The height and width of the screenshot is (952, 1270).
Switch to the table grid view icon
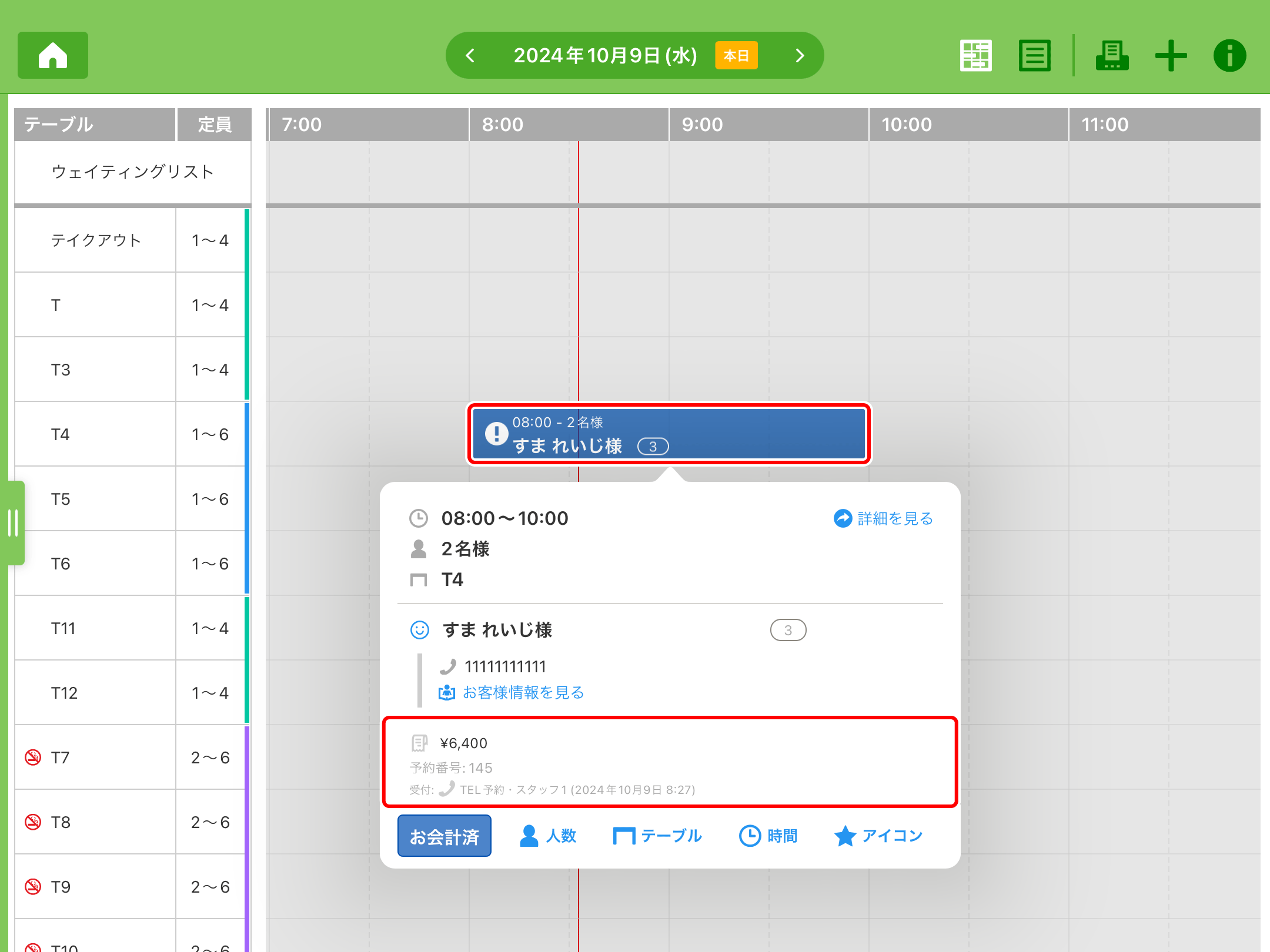(975, 56)
